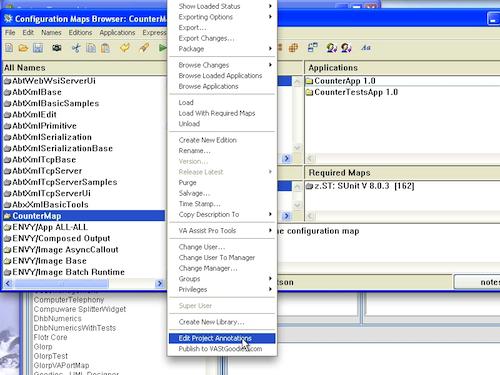500x375 pixels.
Task: Select Time Stamp... menu entry
Action: point(222,204)
